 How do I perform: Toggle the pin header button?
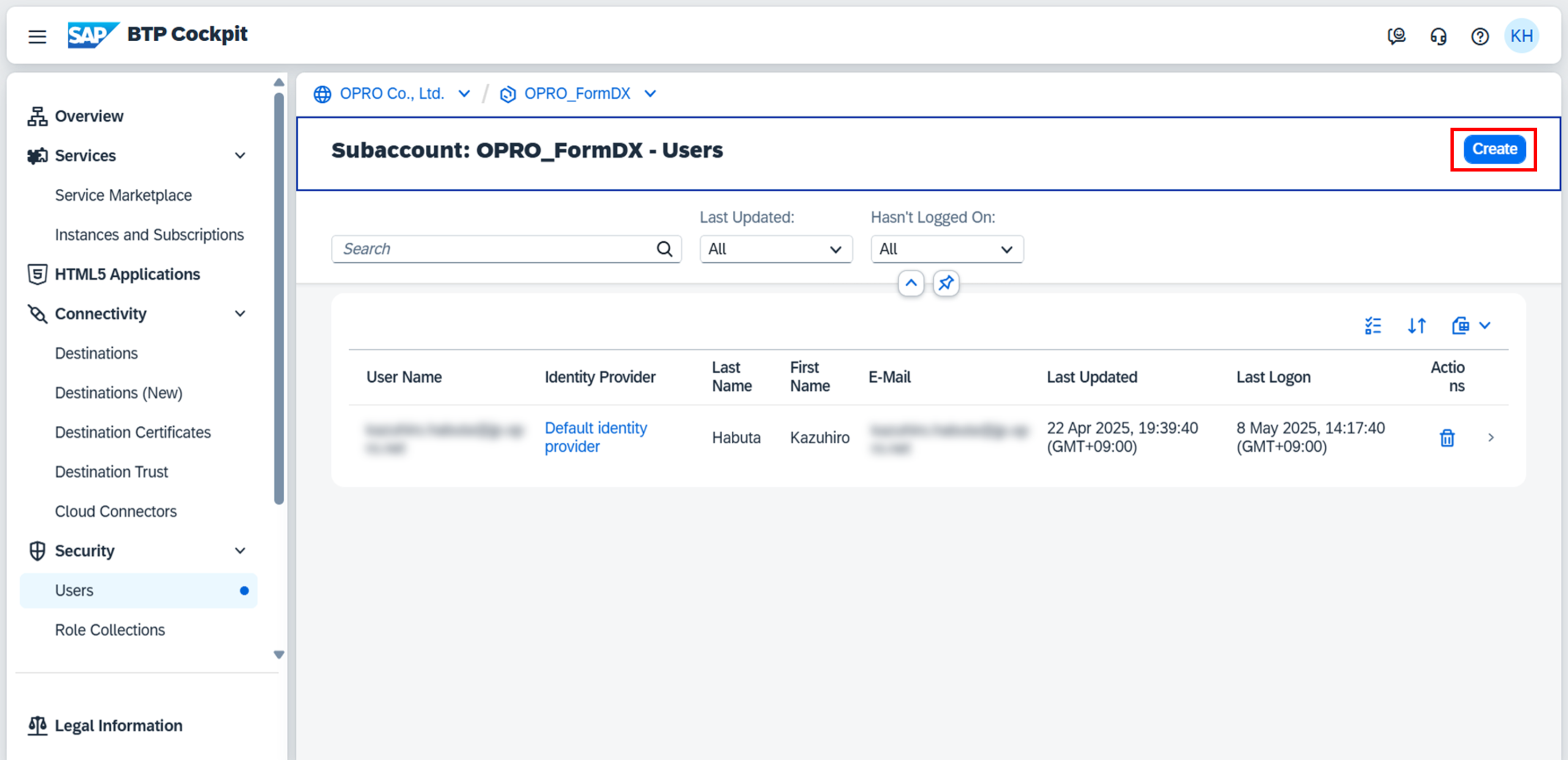click(x=945, y=283)
